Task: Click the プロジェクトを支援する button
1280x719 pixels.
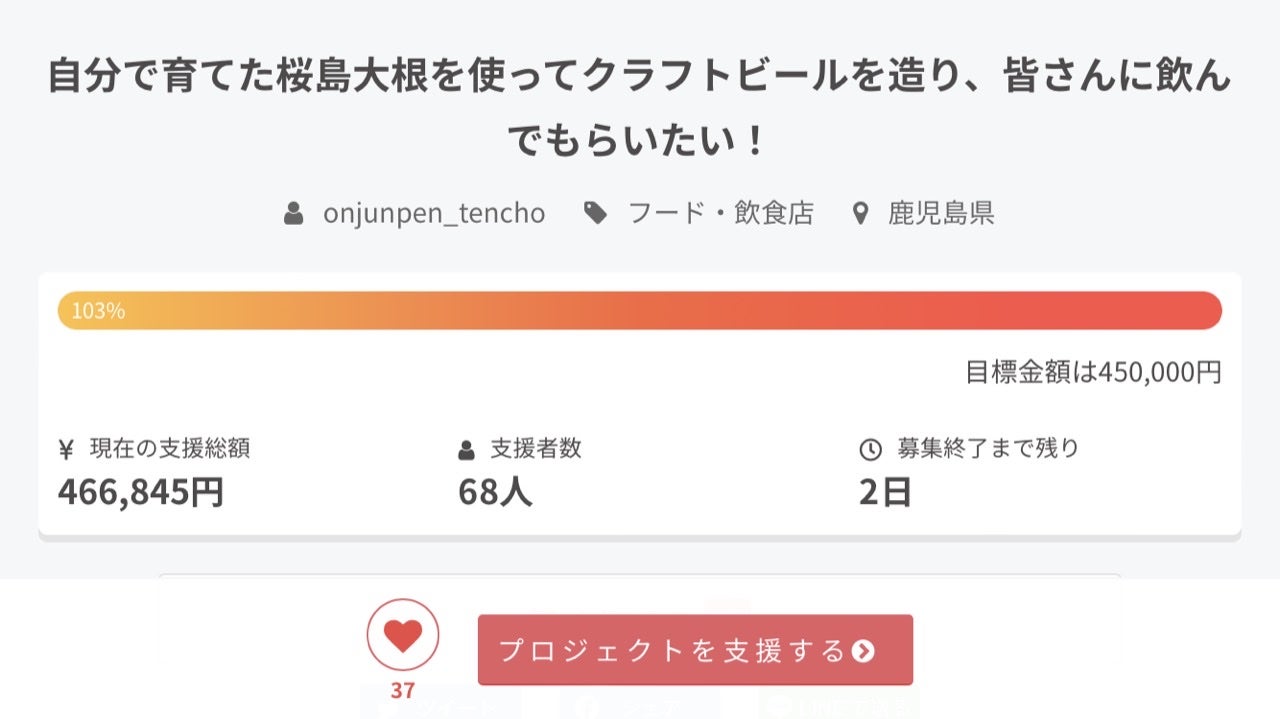Action: [695, 650]
